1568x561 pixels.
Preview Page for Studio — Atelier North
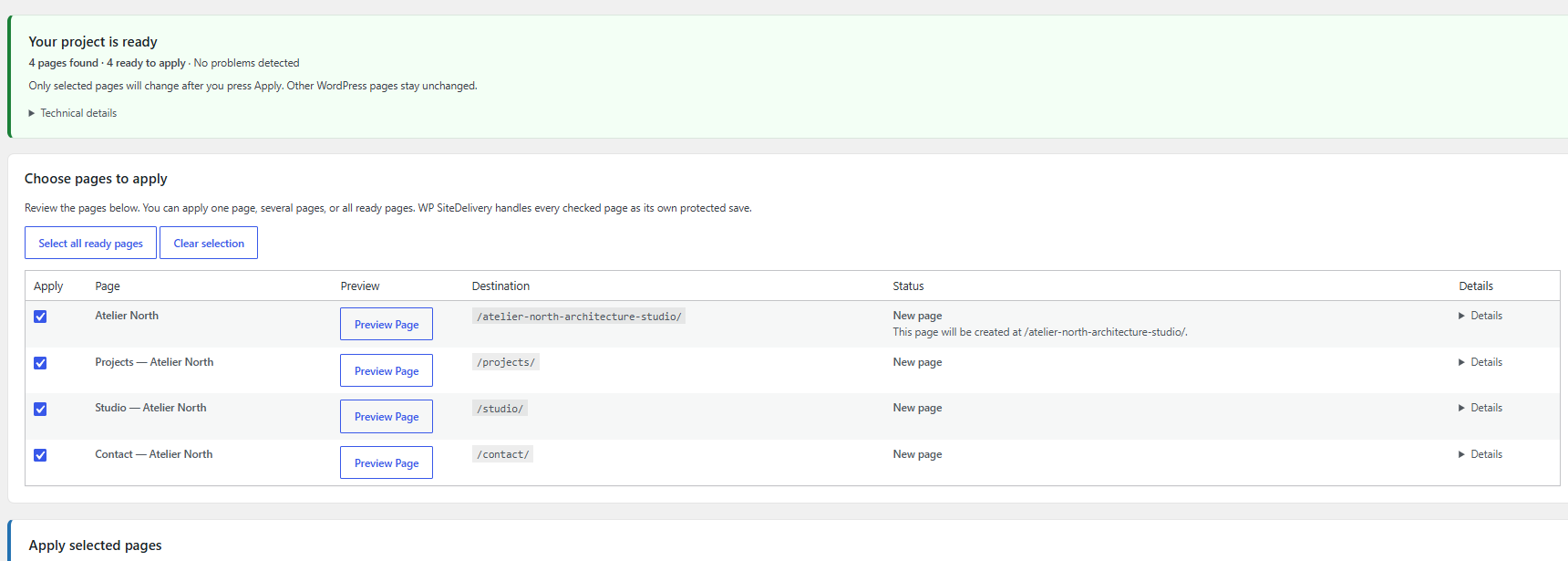coord(387,416)
